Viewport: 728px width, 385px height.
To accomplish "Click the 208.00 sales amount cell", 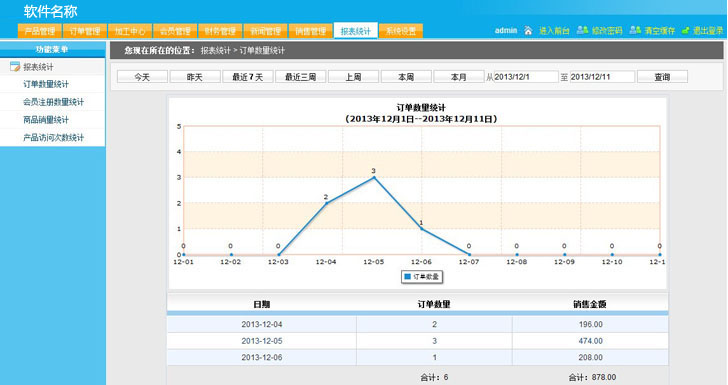I will point(591,358).
